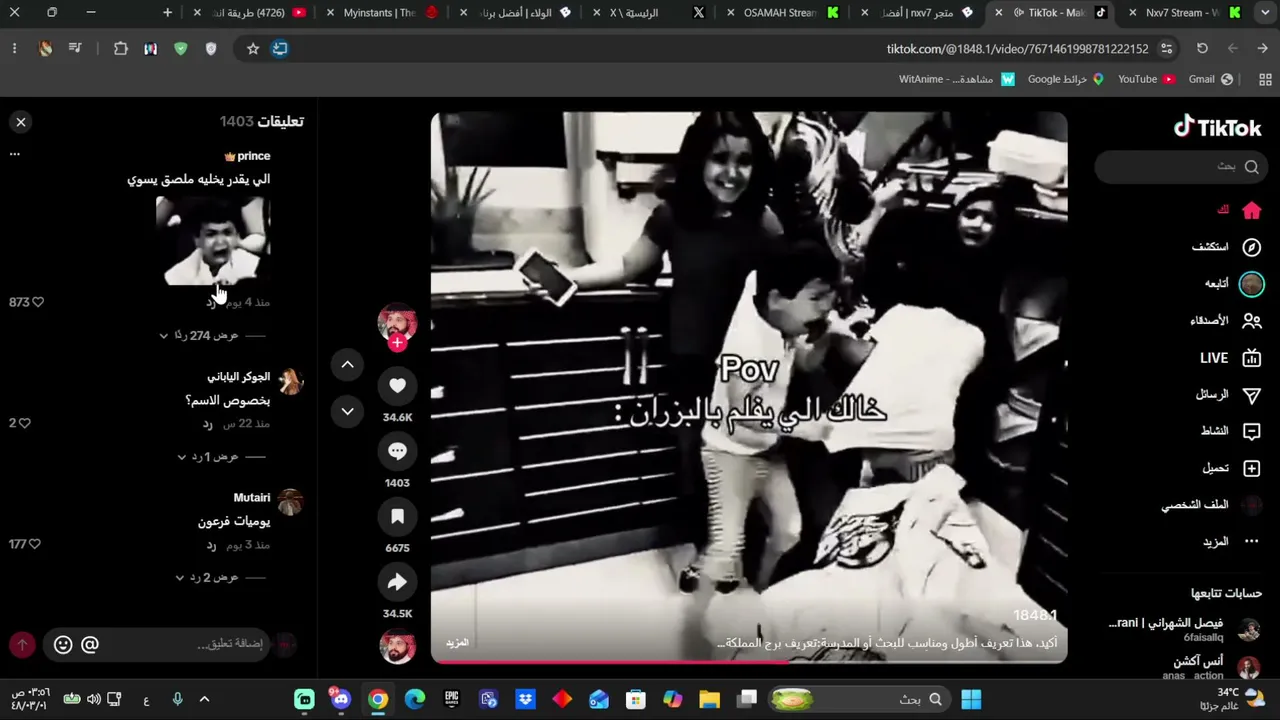Open the Chrome three-dot menu
Screen dimensions: 1280x720
14,48
